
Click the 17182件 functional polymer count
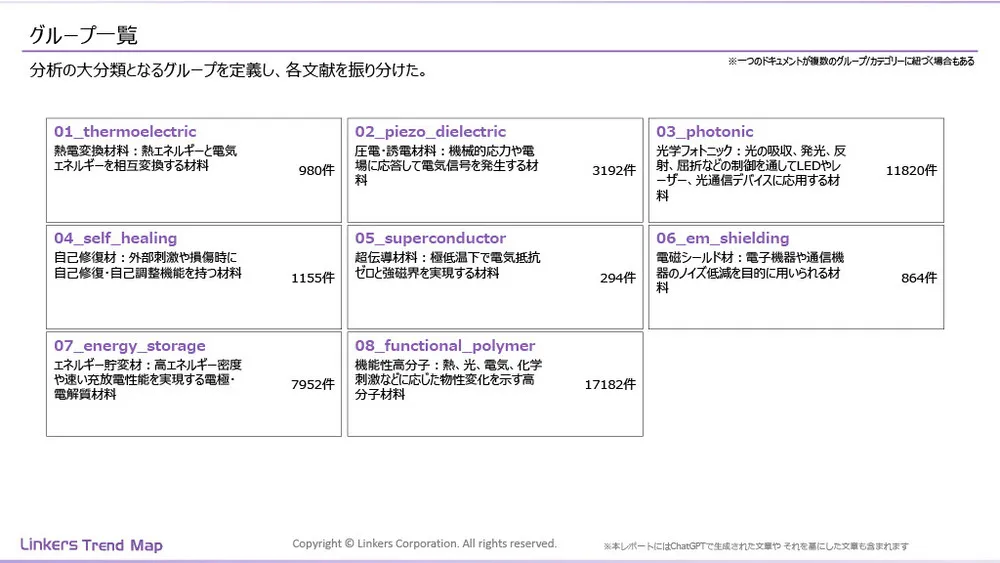coord(610,384)
